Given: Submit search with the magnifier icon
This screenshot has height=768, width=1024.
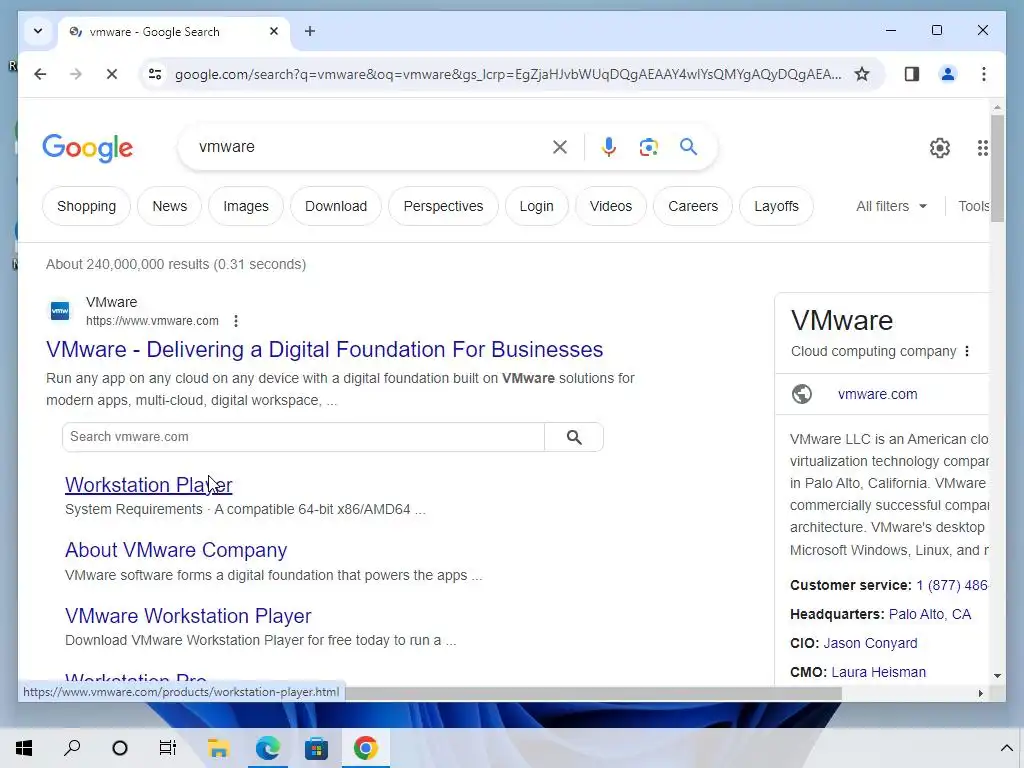Looking at the screenshot, I should (688, 147).
